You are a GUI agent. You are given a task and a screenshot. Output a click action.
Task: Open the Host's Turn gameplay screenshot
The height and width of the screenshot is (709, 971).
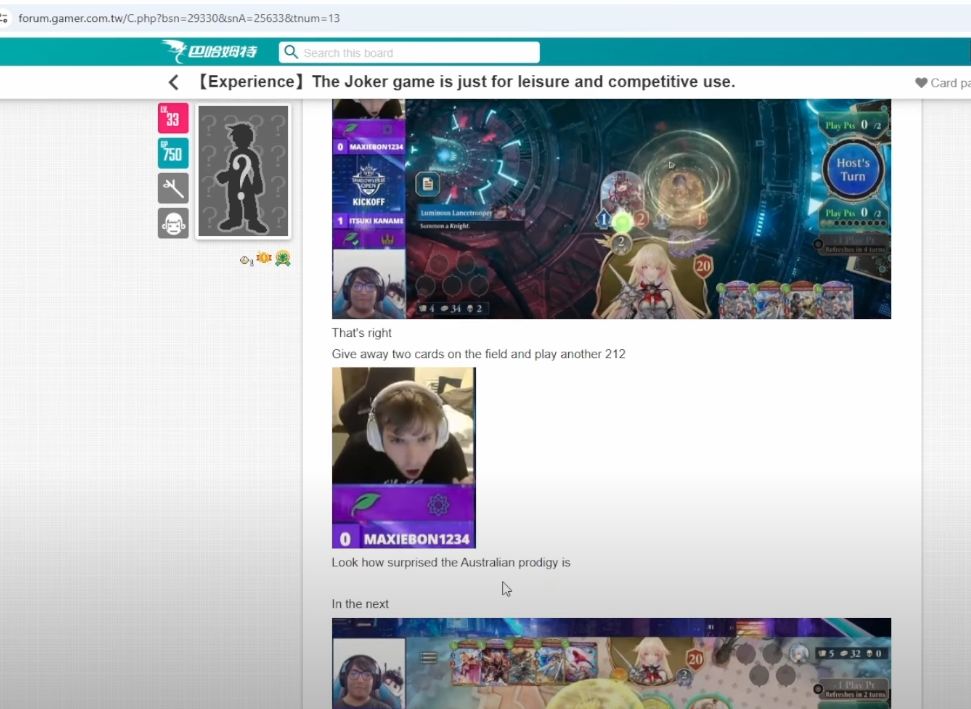611,209
